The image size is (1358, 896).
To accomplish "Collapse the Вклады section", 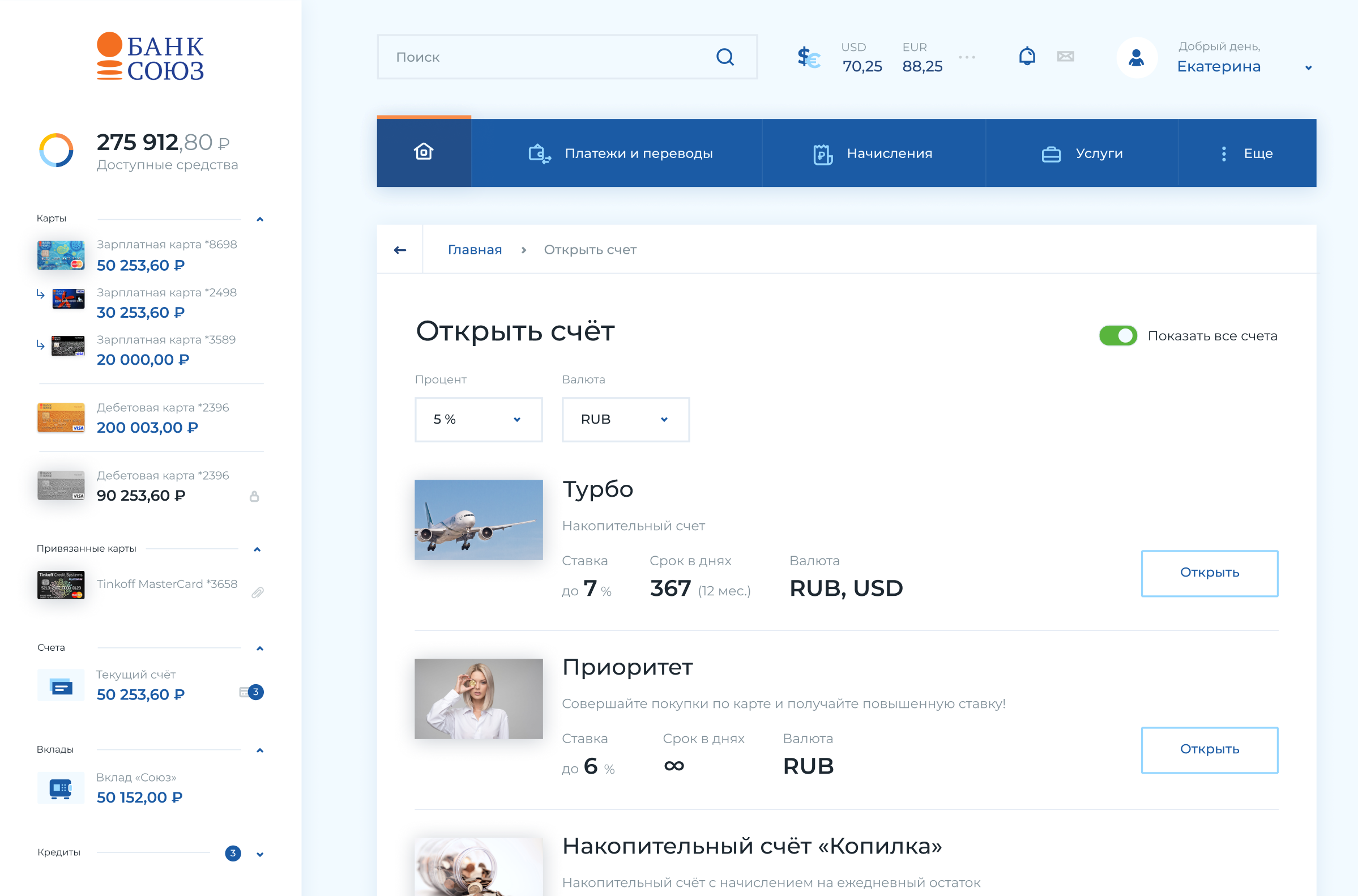I will [x=260, y=751].
